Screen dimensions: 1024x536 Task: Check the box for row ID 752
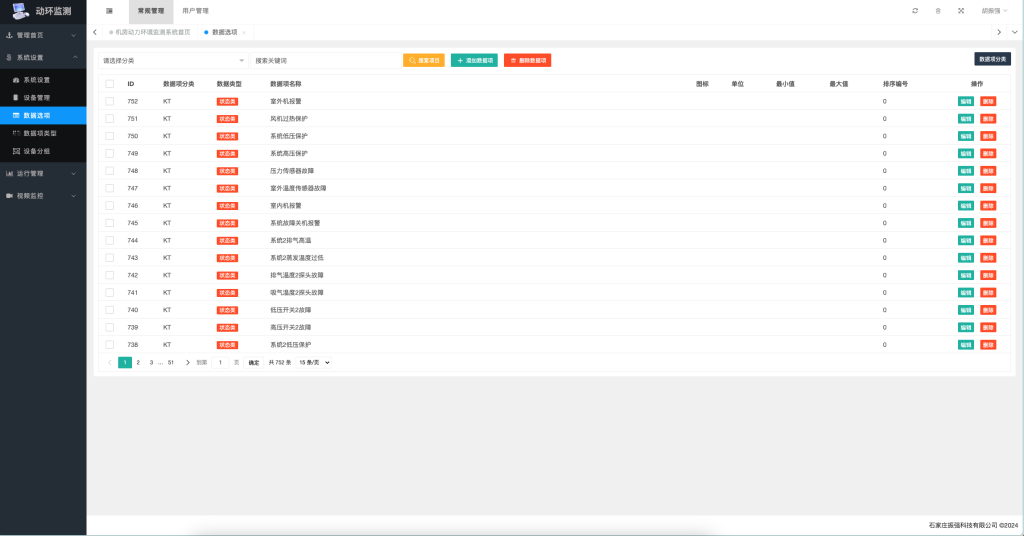coord(110,101)
